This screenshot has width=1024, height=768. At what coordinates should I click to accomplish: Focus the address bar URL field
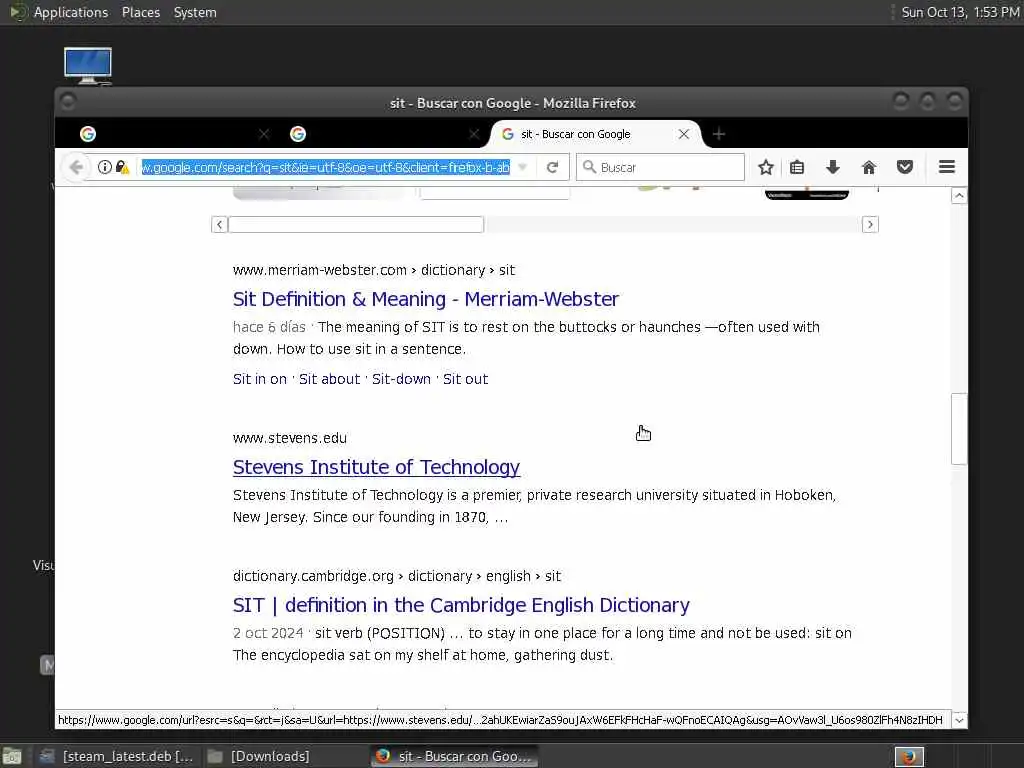point(325,167)
